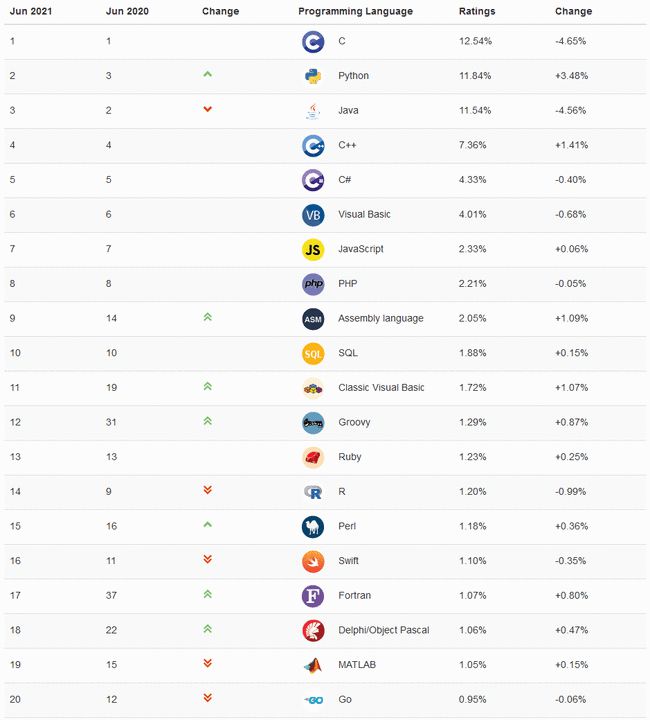Viewport: 650px width, 720px height.
Task: Click the PHP logo icon
Action: (x=313, y=284)
